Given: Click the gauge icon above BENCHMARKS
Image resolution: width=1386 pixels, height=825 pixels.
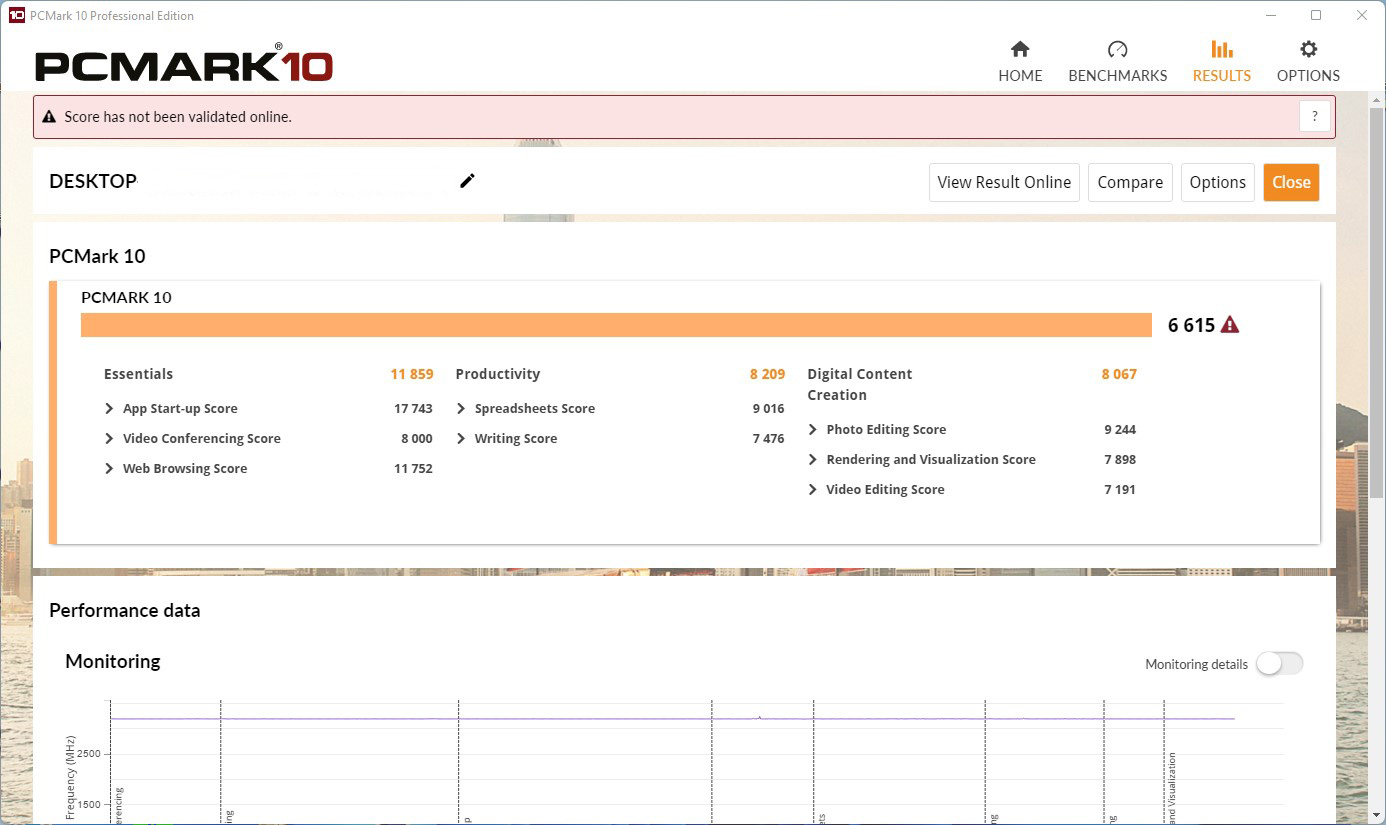Looking at the screenshot, I should click(x=1118, y=49).
